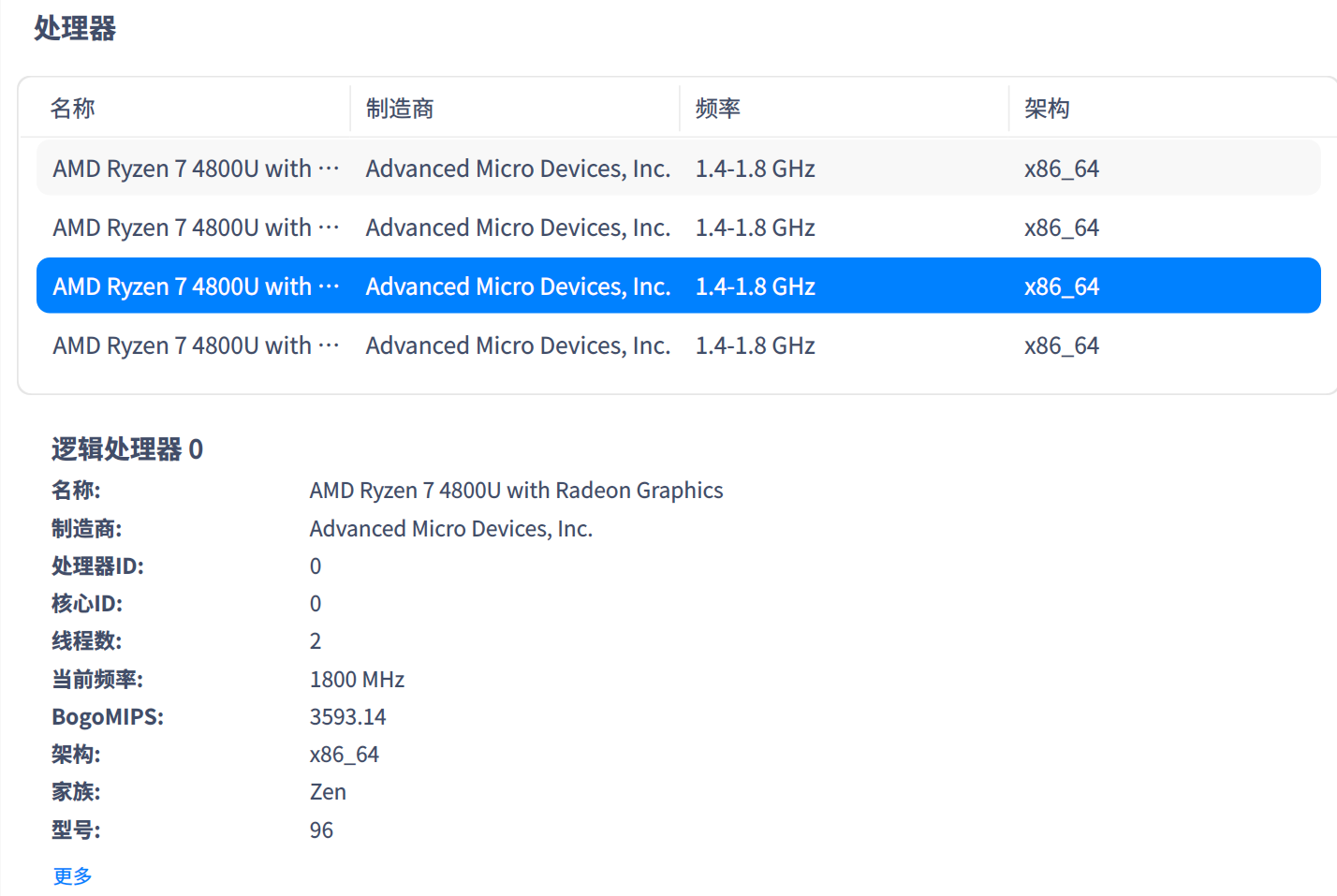Screen dimensions: 1337x896
Task: Click the 制造商 column header in the table
Action: [x=400, y=109]
